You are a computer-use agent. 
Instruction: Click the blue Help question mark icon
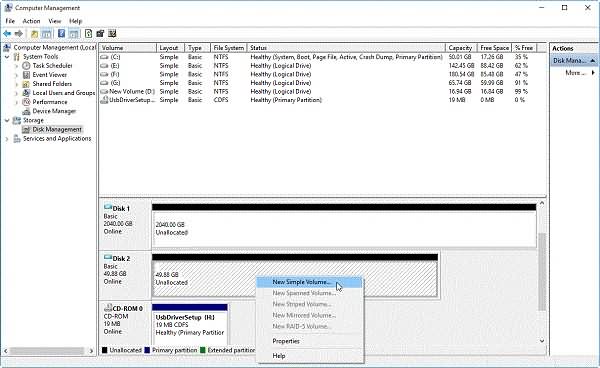click(61, 34)
